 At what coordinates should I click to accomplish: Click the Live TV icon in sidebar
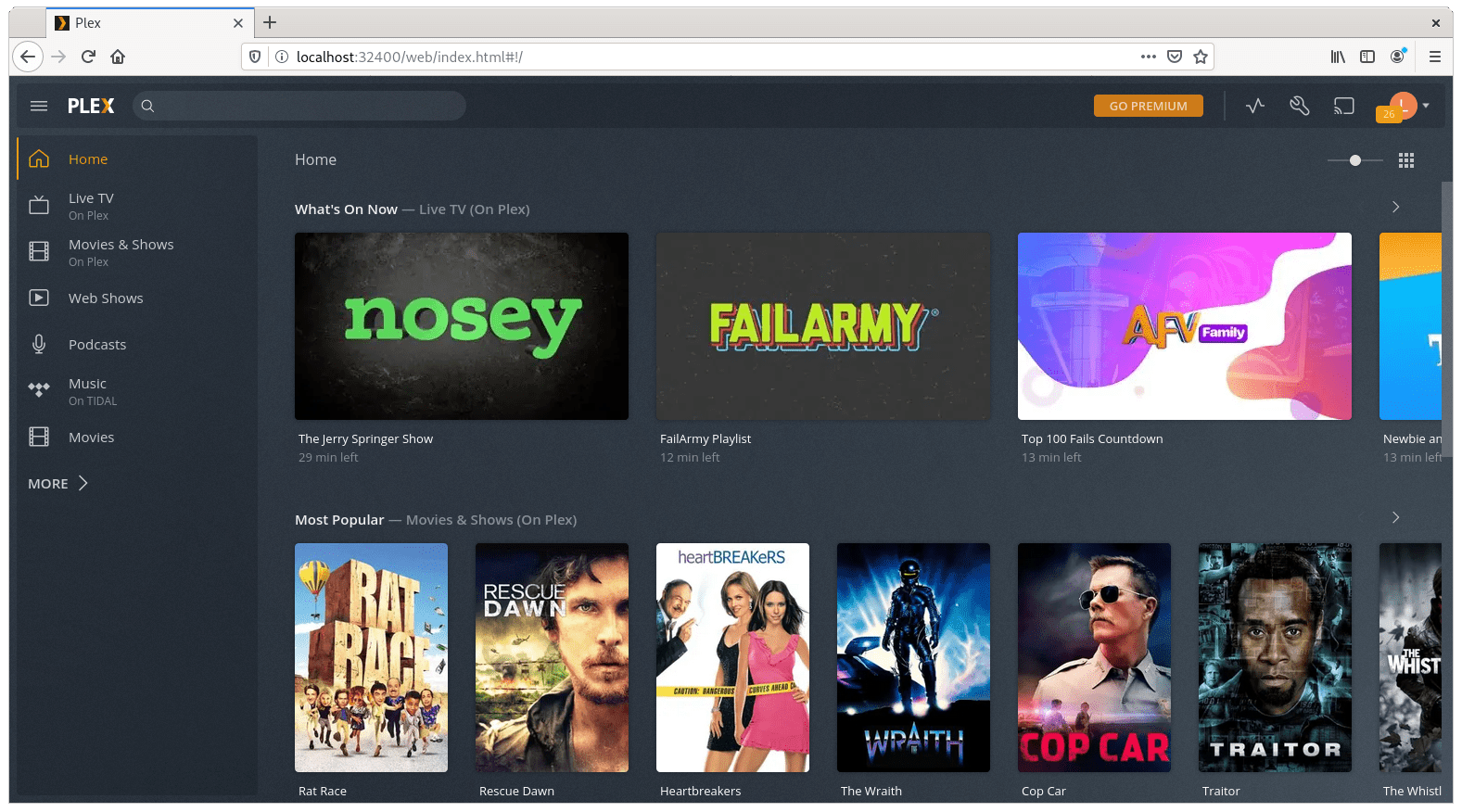pos(39,206)
